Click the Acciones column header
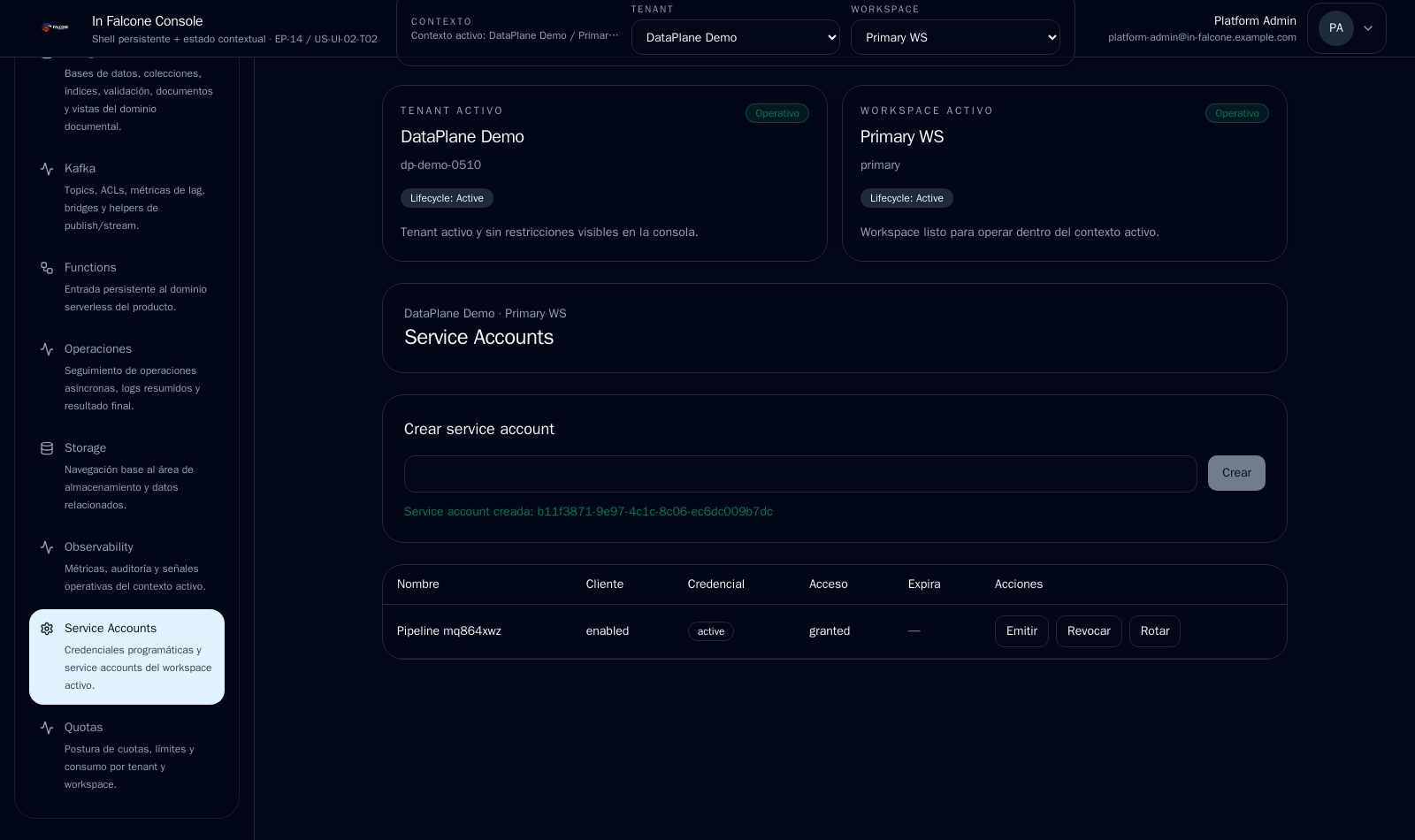This screenshot has height=840, width=1415. 1019,584
